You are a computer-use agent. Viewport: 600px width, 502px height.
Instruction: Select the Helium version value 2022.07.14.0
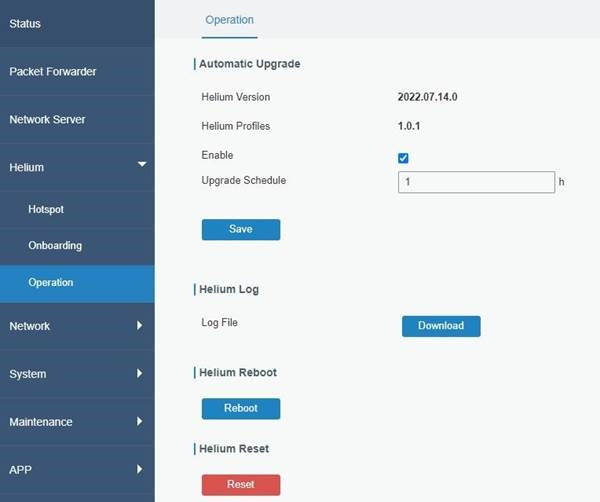click(x=427, y=97)
